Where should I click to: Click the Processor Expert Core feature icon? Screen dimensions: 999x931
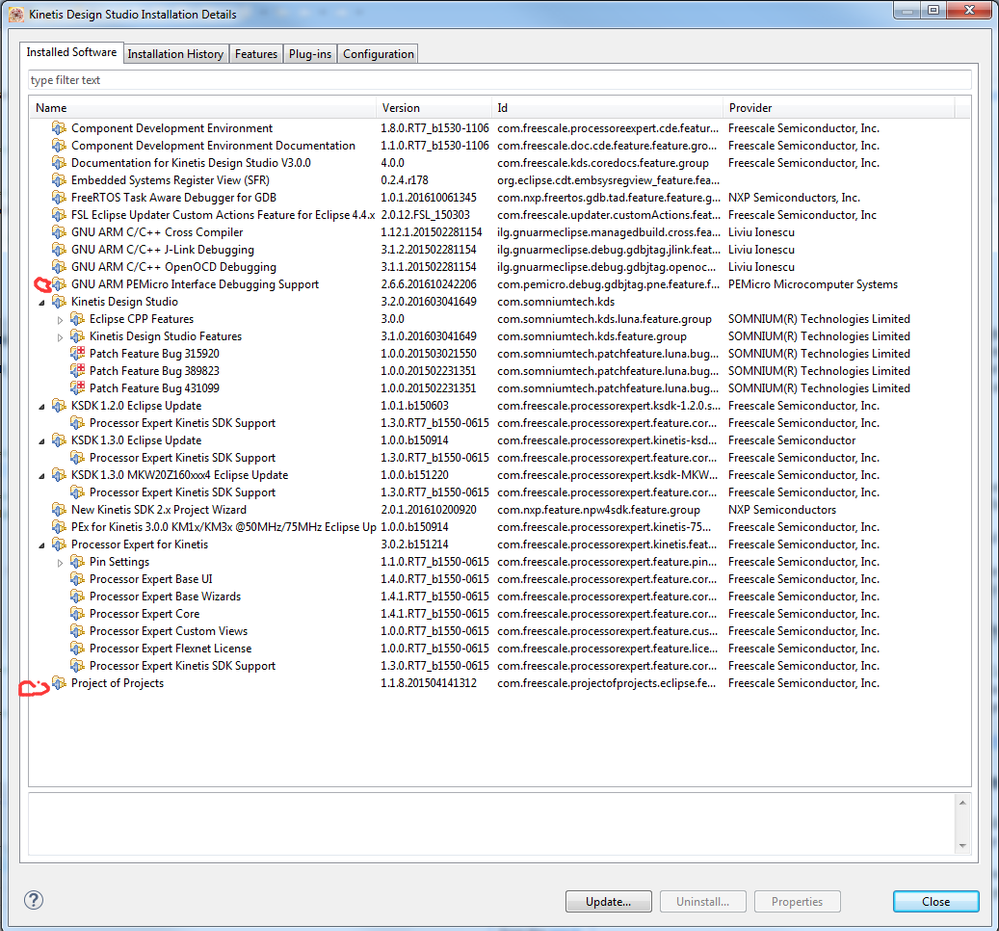(x=77, y=614)
